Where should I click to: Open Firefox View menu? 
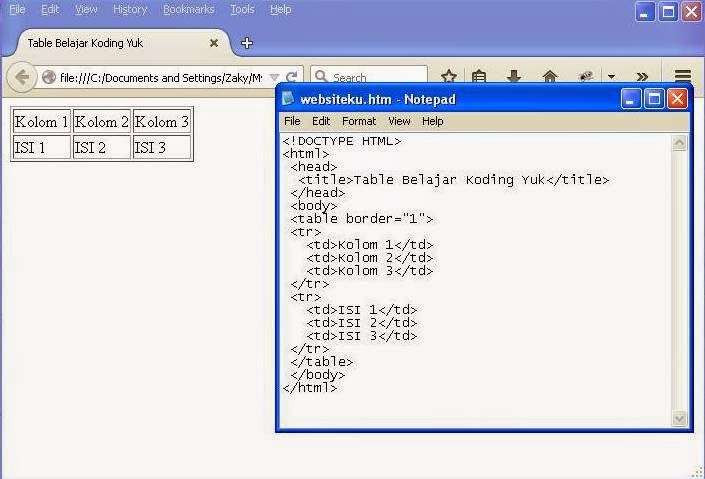click(86, 9)
